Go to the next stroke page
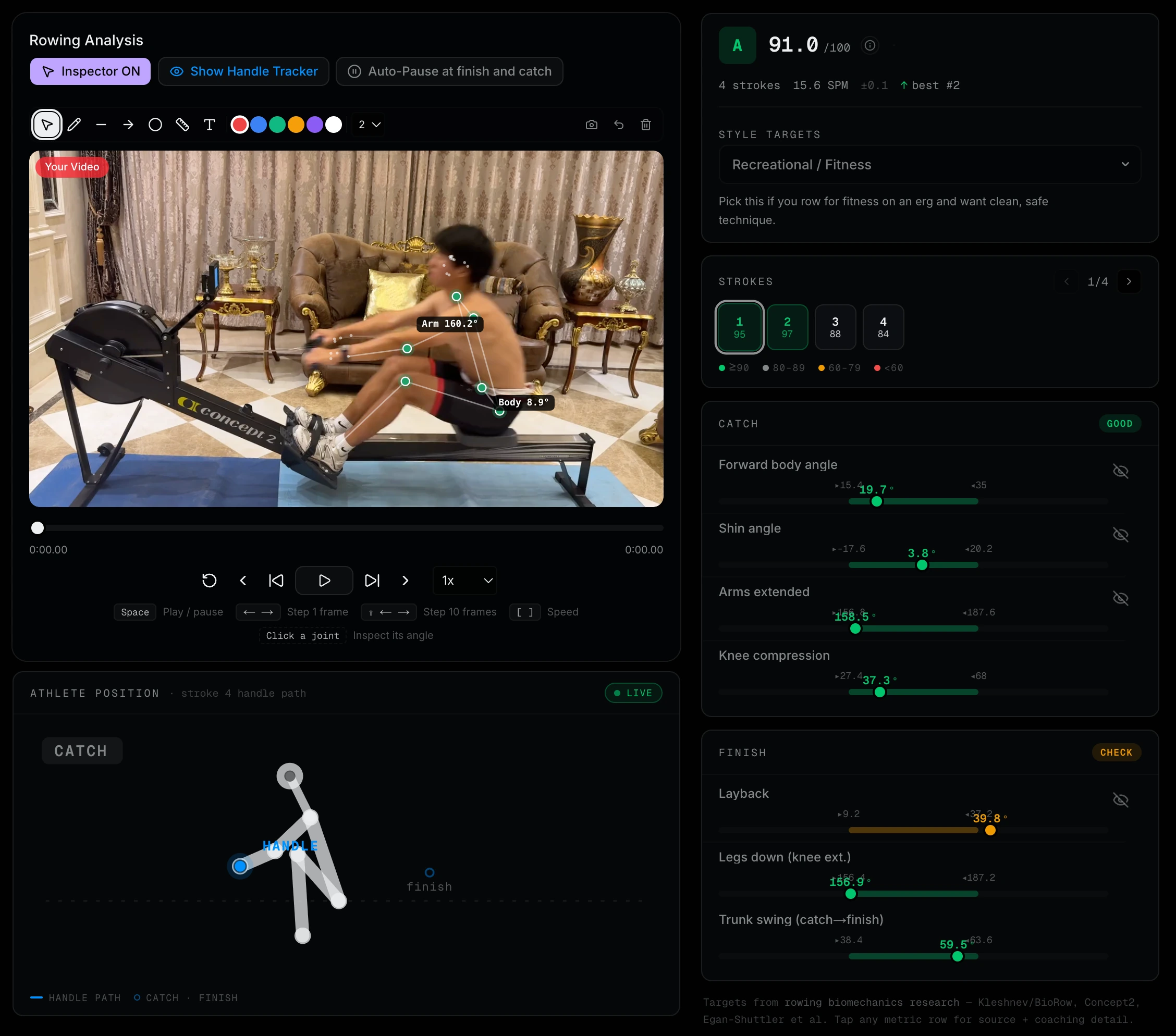1176x1036 pixels. (x=1129, y=281)
